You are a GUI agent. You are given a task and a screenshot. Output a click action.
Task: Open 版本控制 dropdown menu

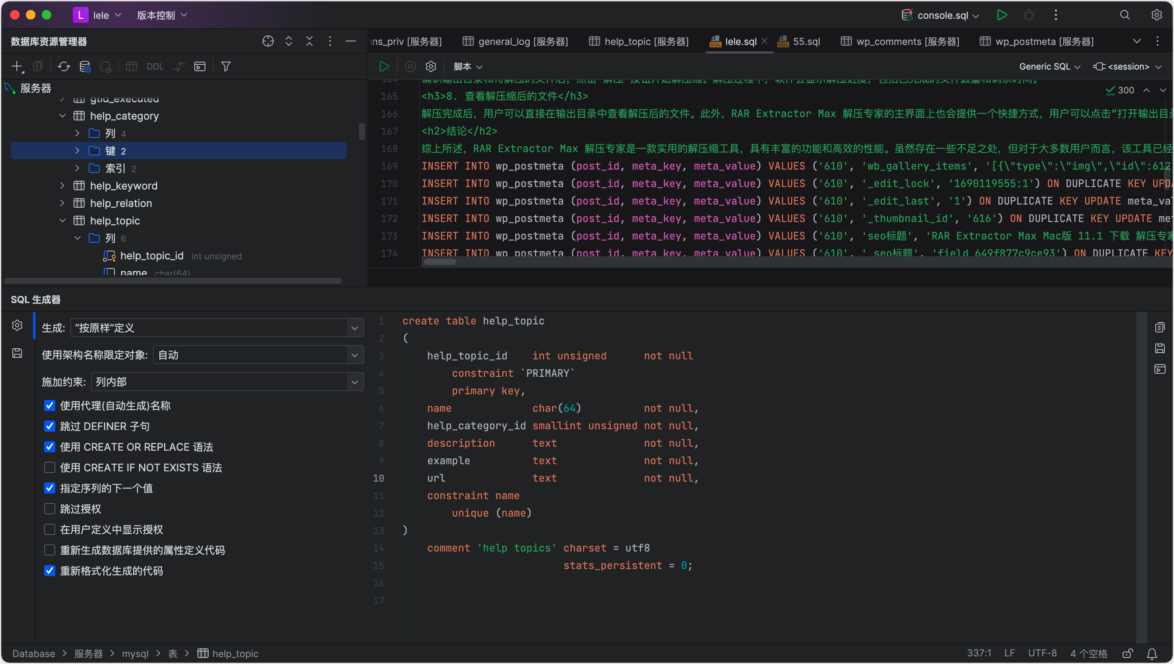click(x=161, y=15)
